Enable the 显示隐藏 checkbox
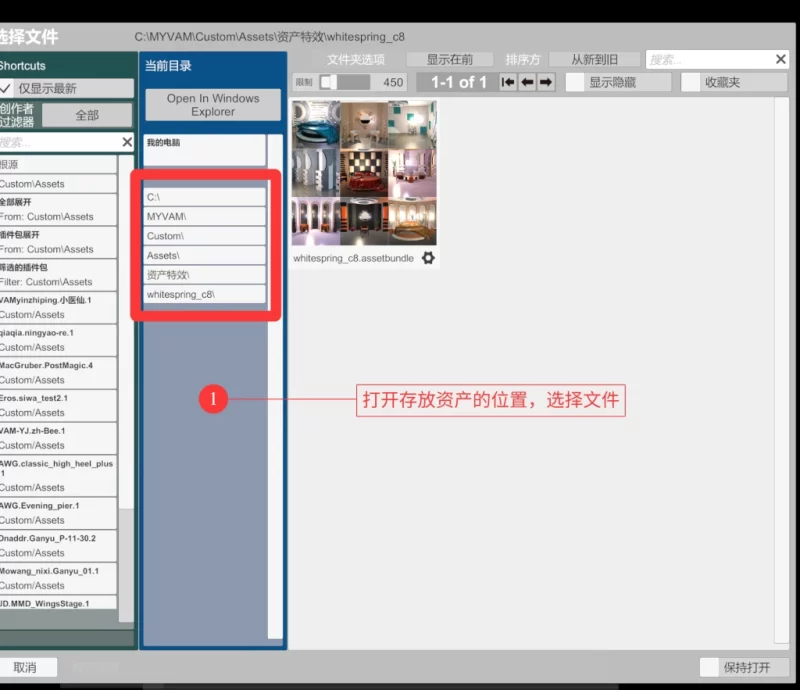 point(575,82)
